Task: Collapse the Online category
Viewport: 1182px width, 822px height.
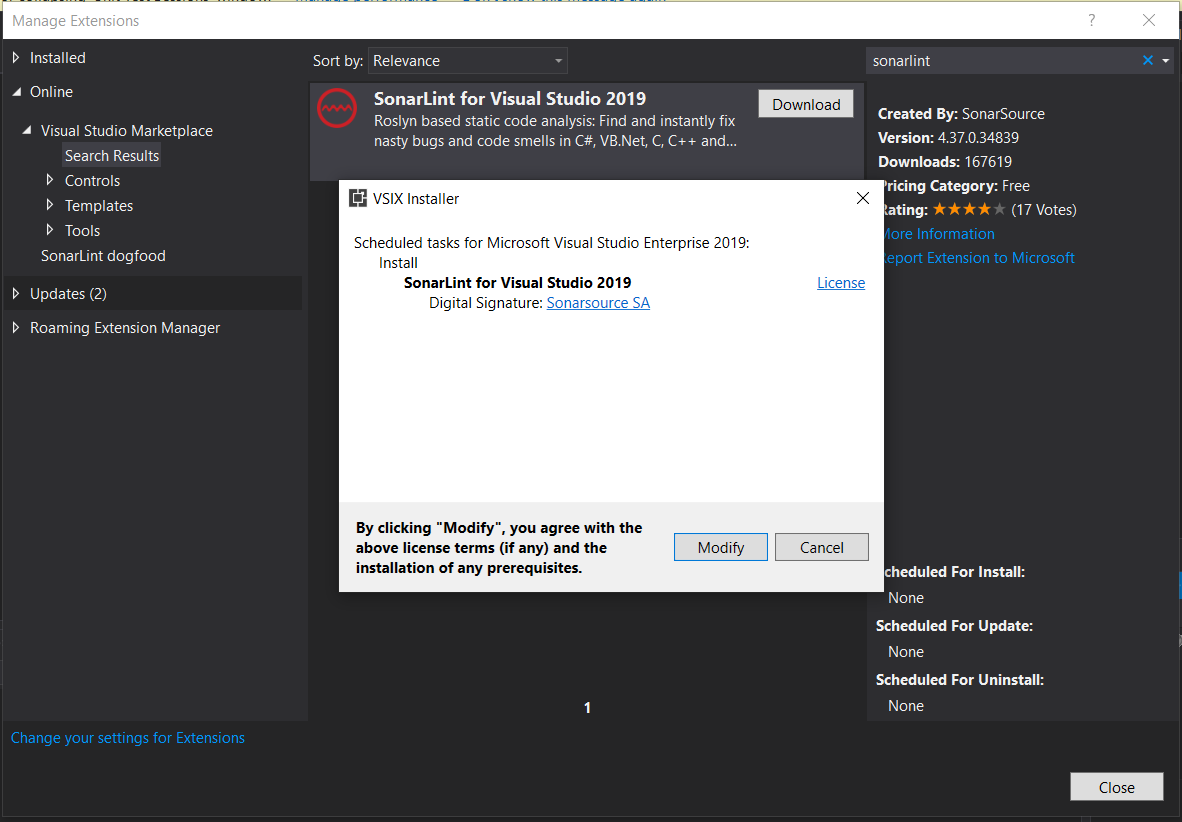Action: pyautogui.click(x=17, y=92)
